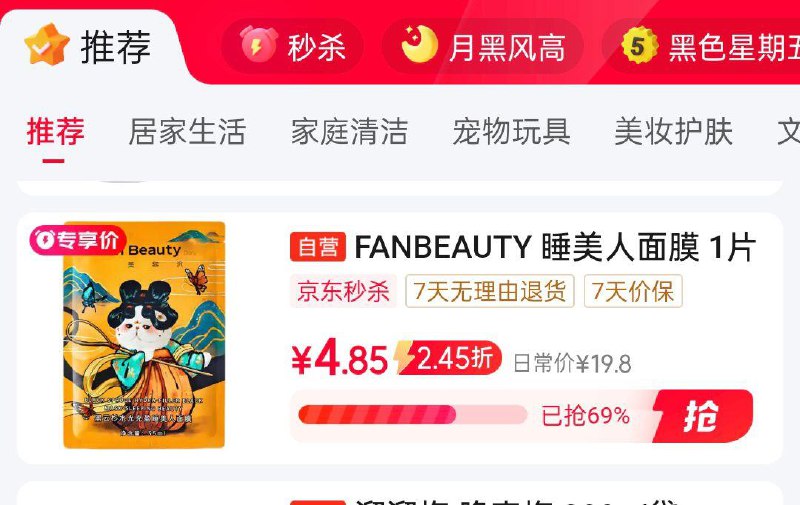Screen dimensions: 800x505
Task: Switch to 宠物玩具 category
Action: coord(511,132)
